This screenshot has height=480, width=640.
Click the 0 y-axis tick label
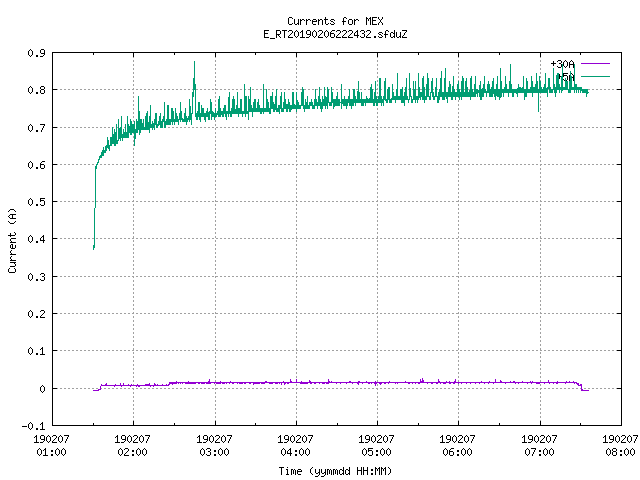[42, 389]
